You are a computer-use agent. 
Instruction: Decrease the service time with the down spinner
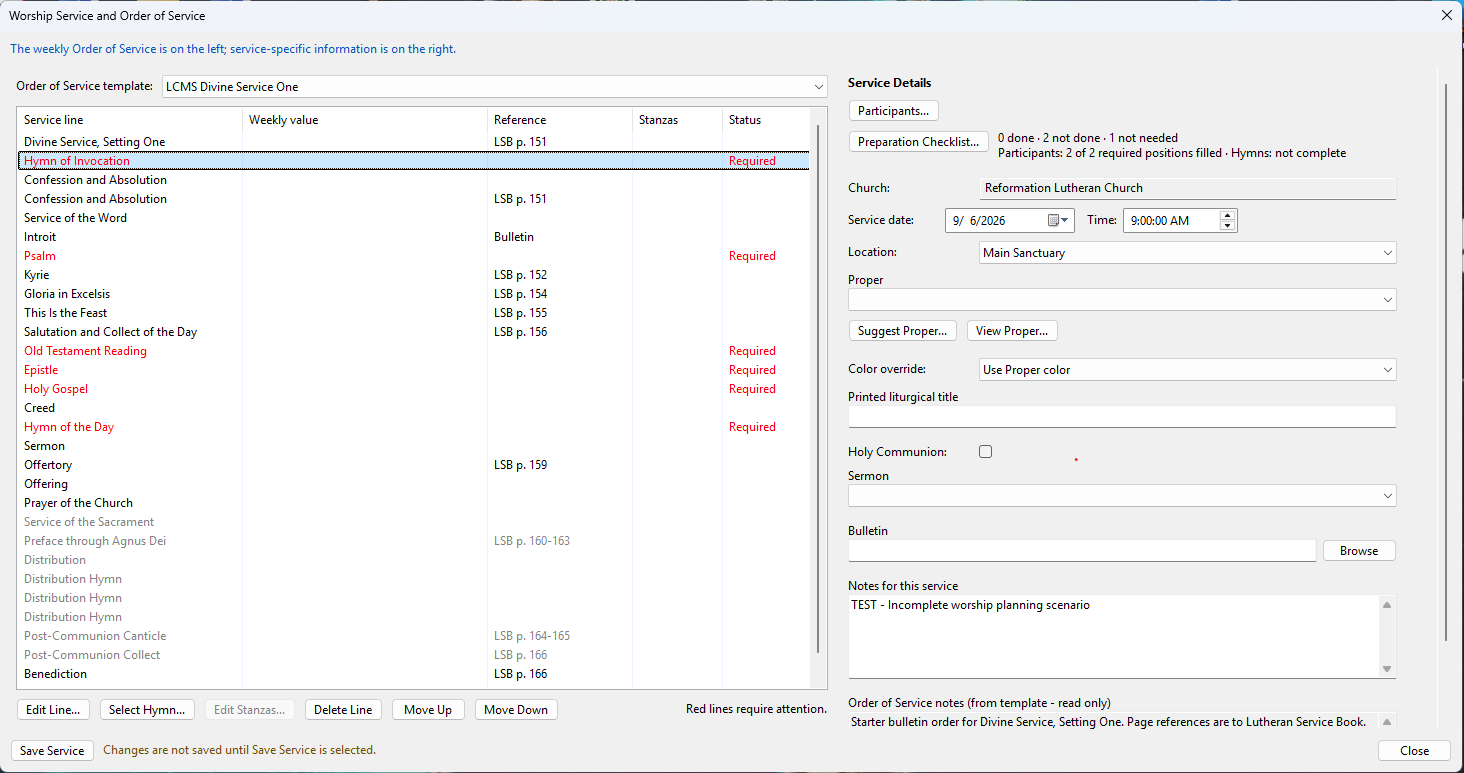(x=1228, y=226)
